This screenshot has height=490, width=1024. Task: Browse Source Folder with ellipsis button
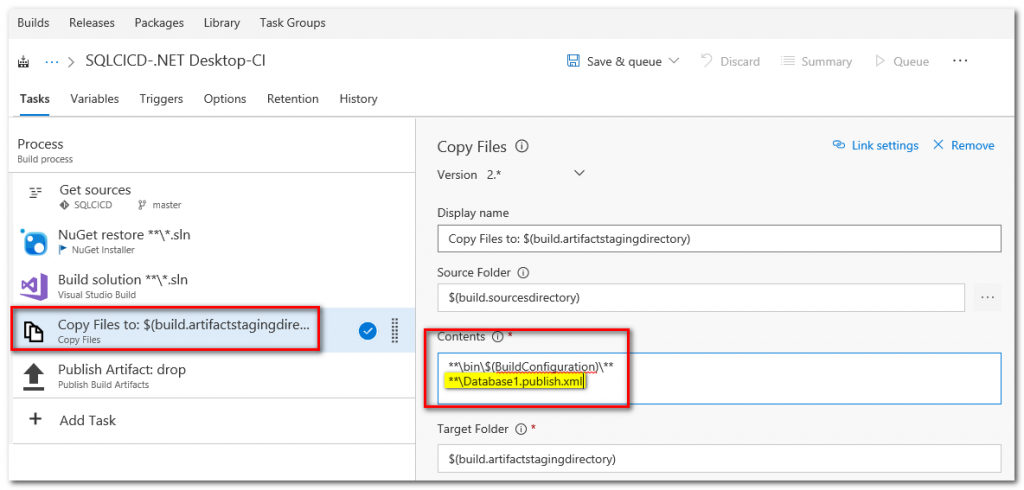[988, 298]
